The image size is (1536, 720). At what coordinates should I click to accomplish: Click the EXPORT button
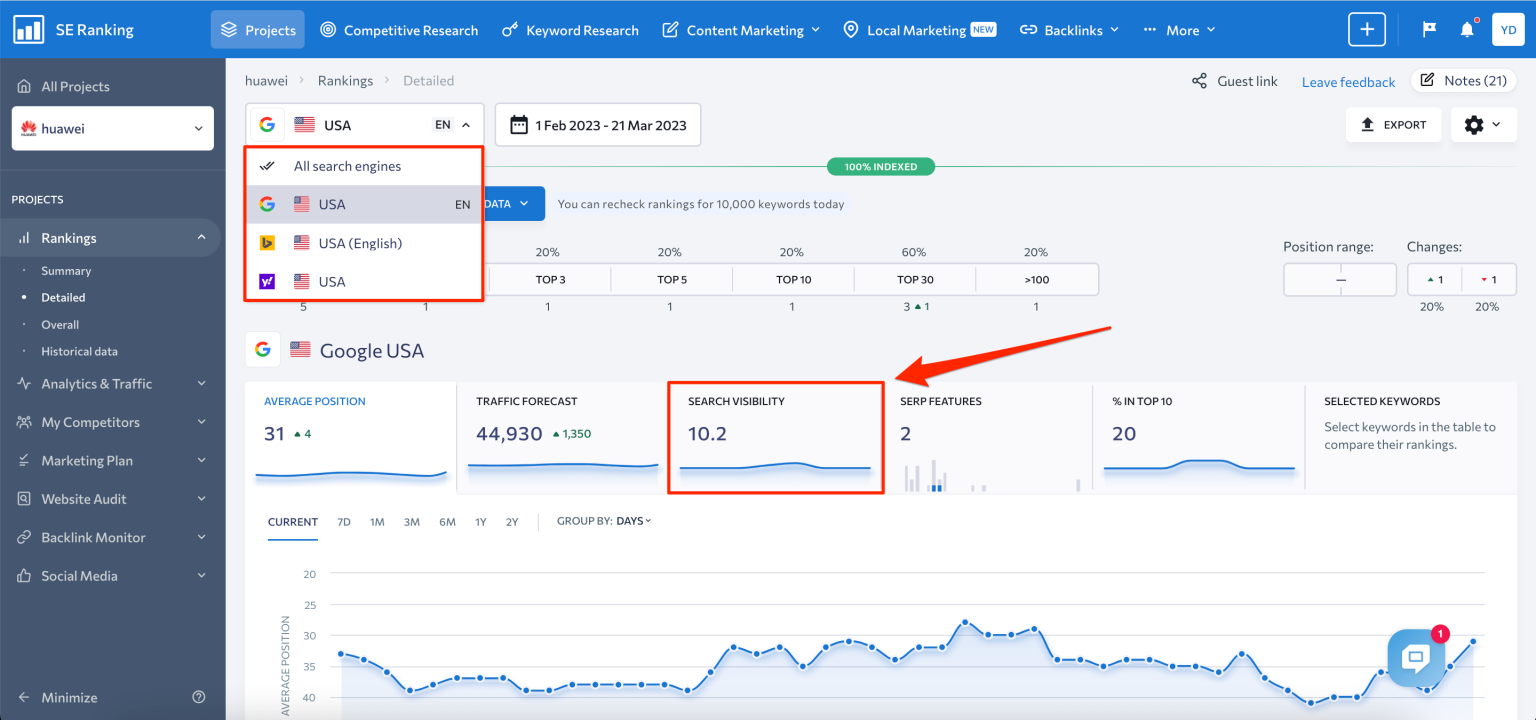coord(1393,124)
